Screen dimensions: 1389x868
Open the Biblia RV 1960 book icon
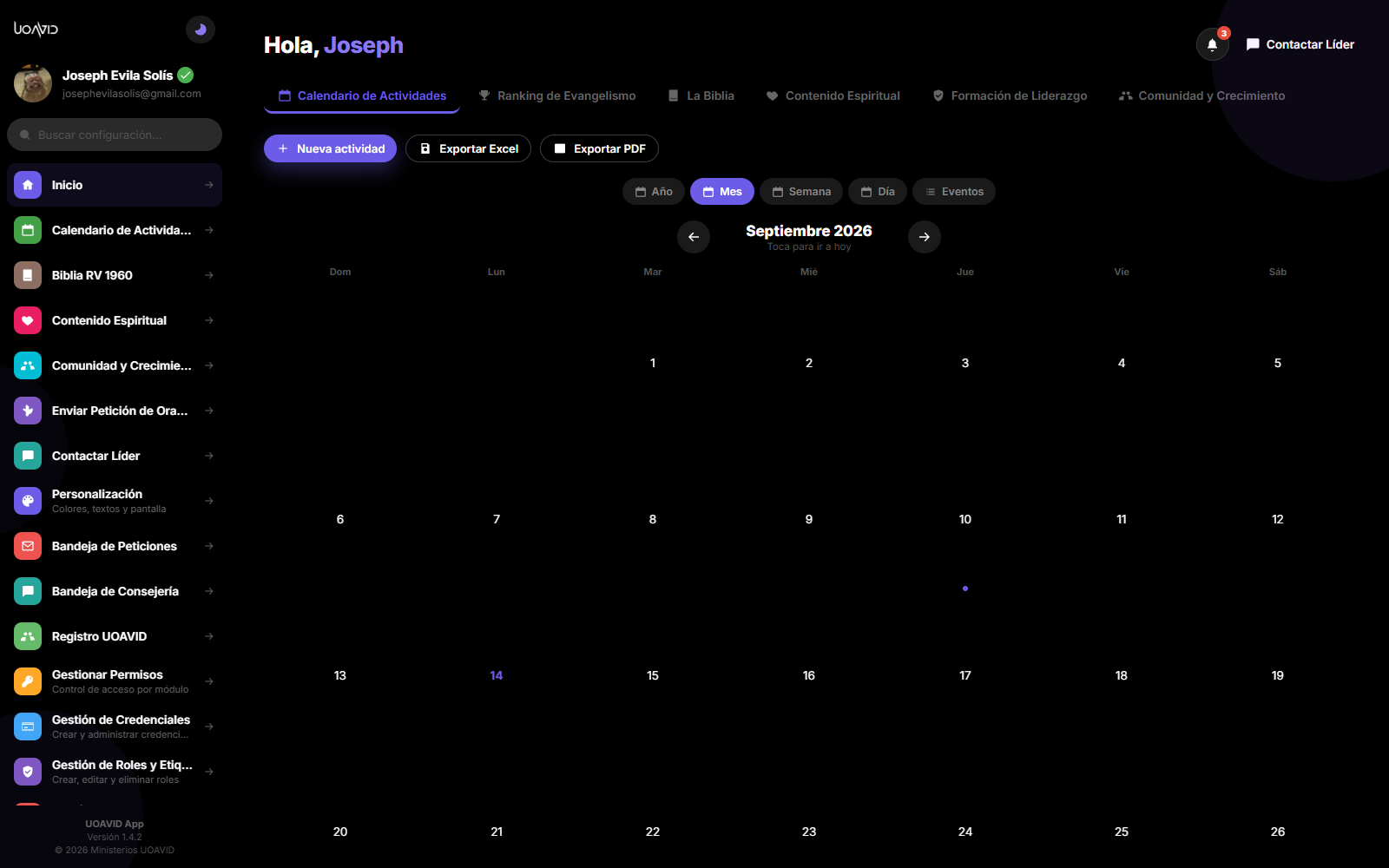click(28, 275)
